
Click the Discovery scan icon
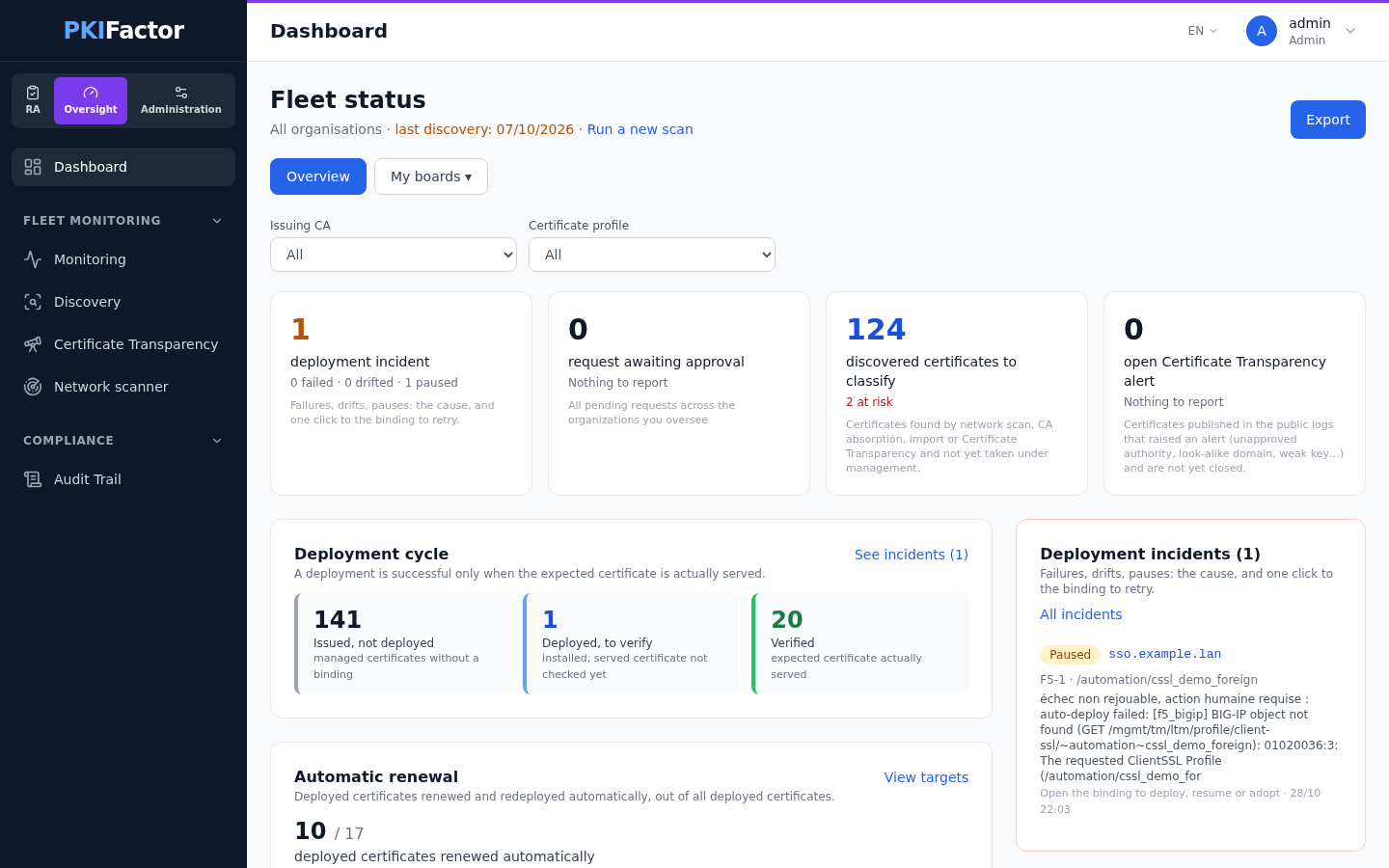click(33, 302)
